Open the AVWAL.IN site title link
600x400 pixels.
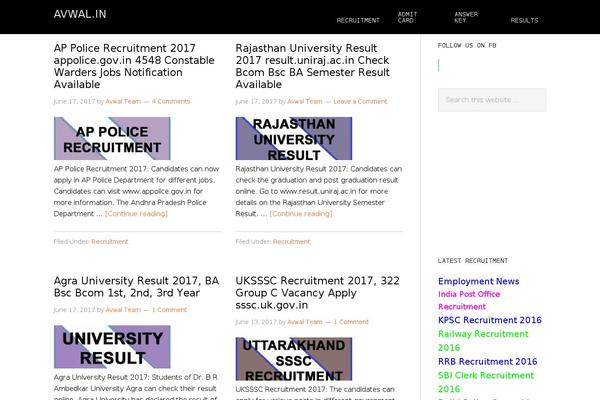(x=80, y=14)
